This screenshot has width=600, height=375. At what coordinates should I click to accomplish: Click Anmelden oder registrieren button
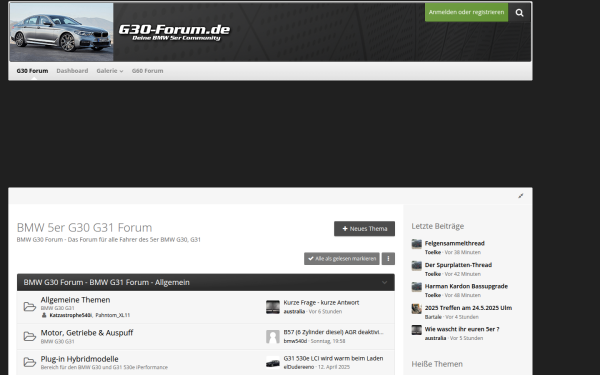point(466,12)
